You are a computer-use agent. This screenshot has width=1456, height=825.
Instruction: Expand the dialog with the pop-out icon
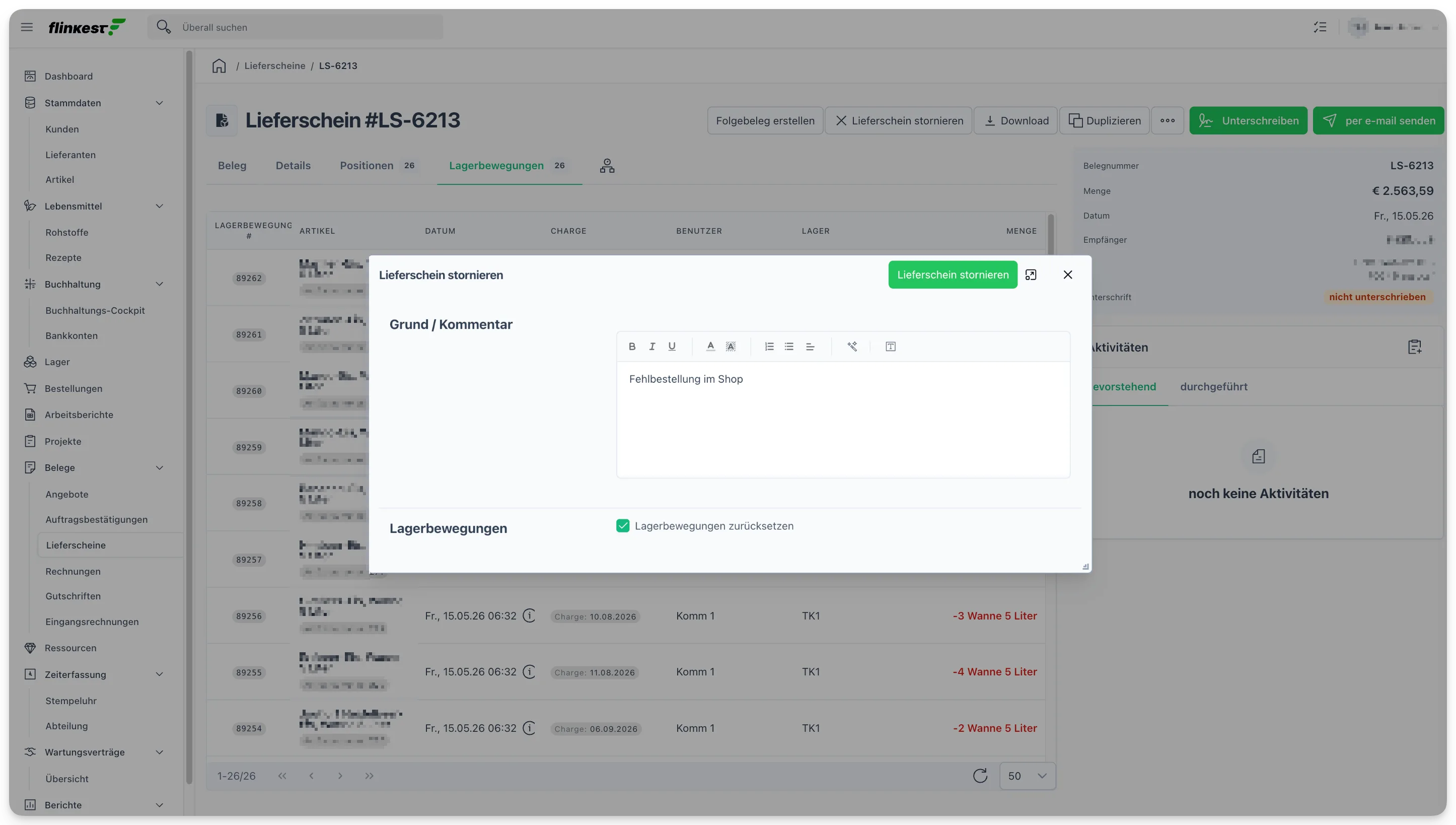(x=1031, y=275)
